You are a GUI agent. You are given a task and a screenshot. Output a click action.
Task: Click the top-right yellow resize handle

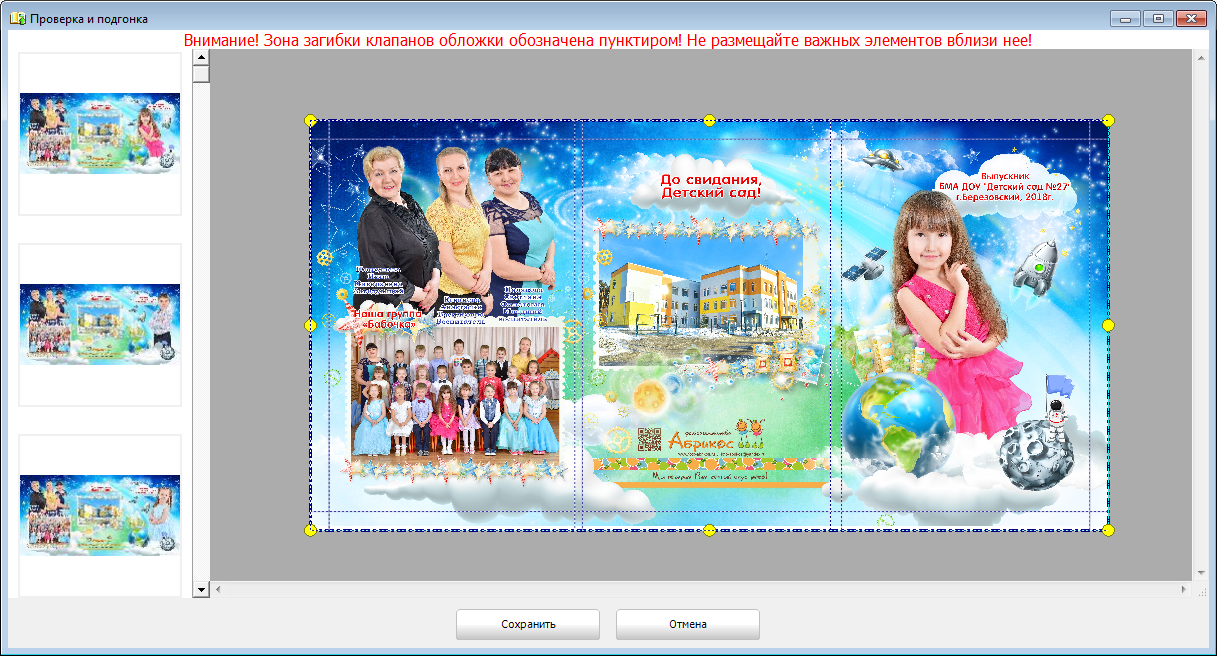pyautogui.click(x=1108, y=121)
